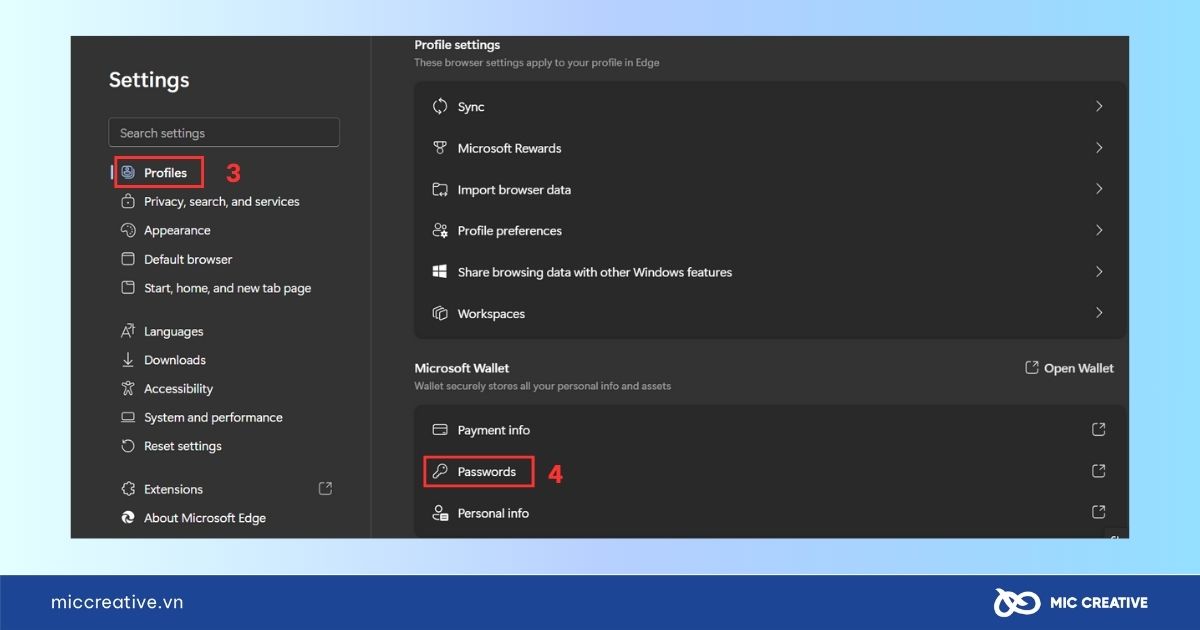This screenshot has height=630, width=1200.
Task: Click the Languages letter icon in sidebar
Action: click(128, 331)
